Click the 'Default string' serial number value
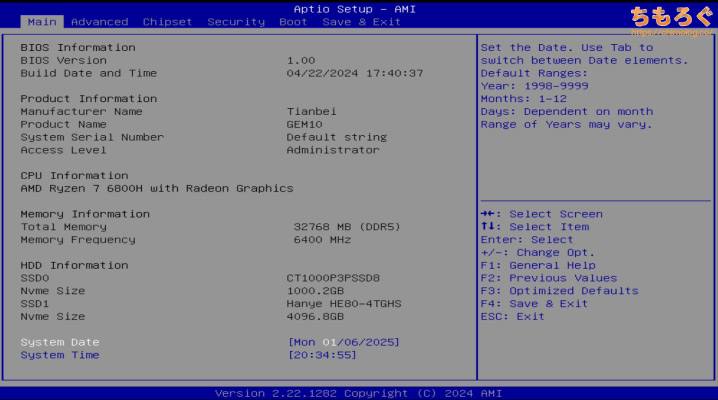Image resolution: width=718 pixels, height=400 pixels. pyautogui.click(x=337, y=137)
